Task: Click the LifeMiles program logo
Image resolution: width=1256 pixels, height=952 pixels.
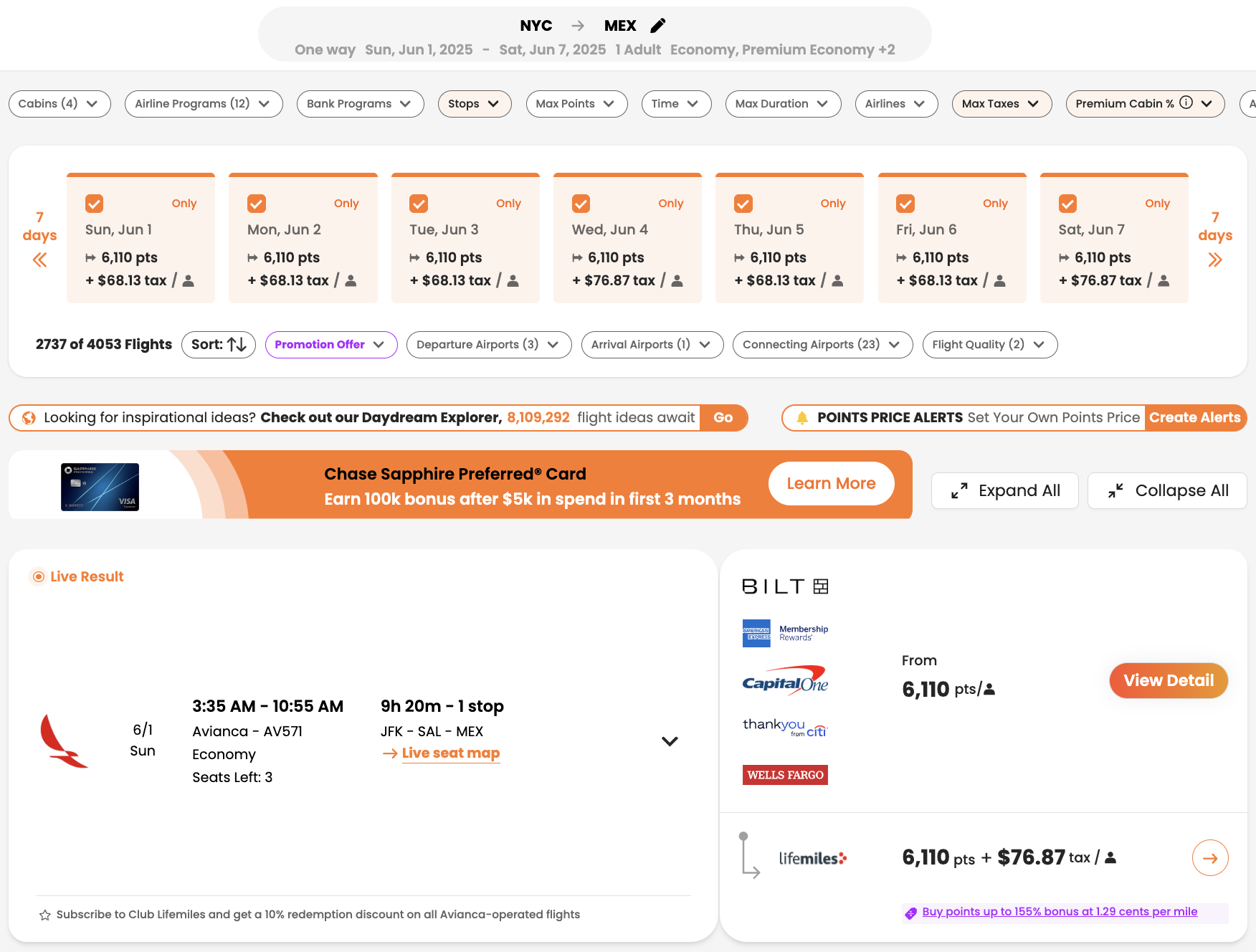Action: point(813,858)
